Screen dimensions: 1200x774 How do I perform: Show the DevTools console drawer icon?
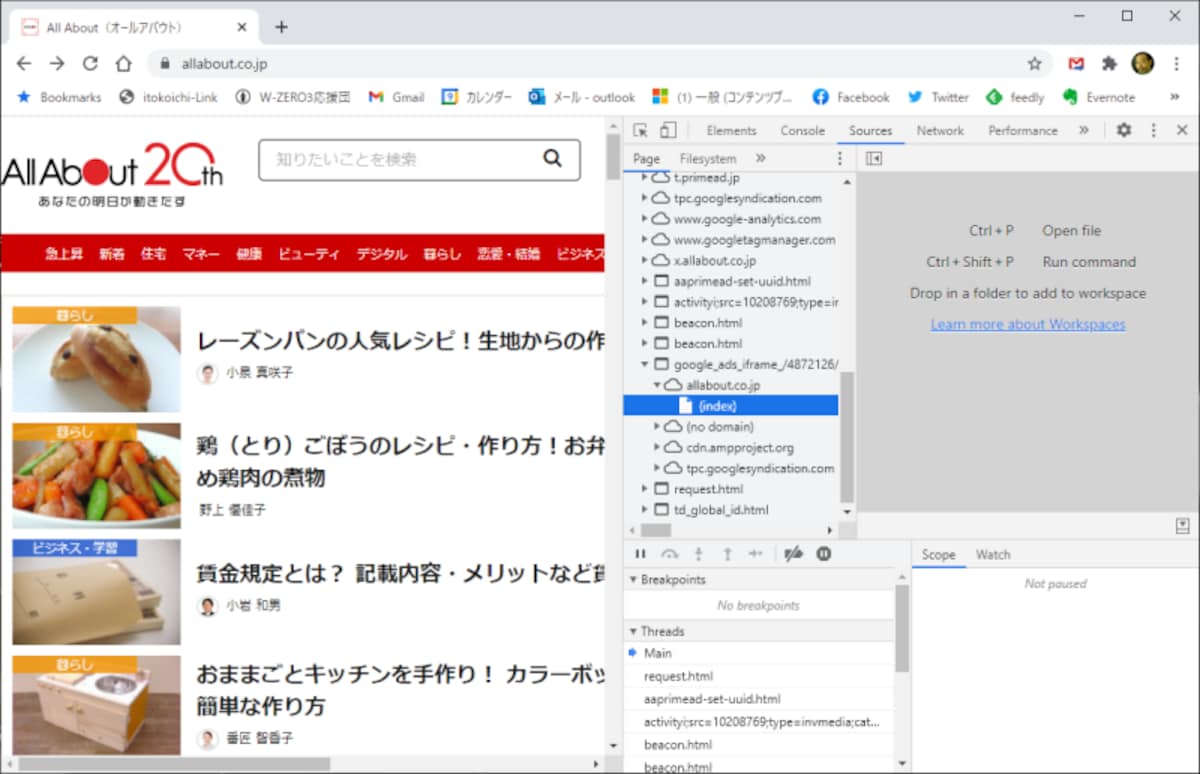(1183, 526)
